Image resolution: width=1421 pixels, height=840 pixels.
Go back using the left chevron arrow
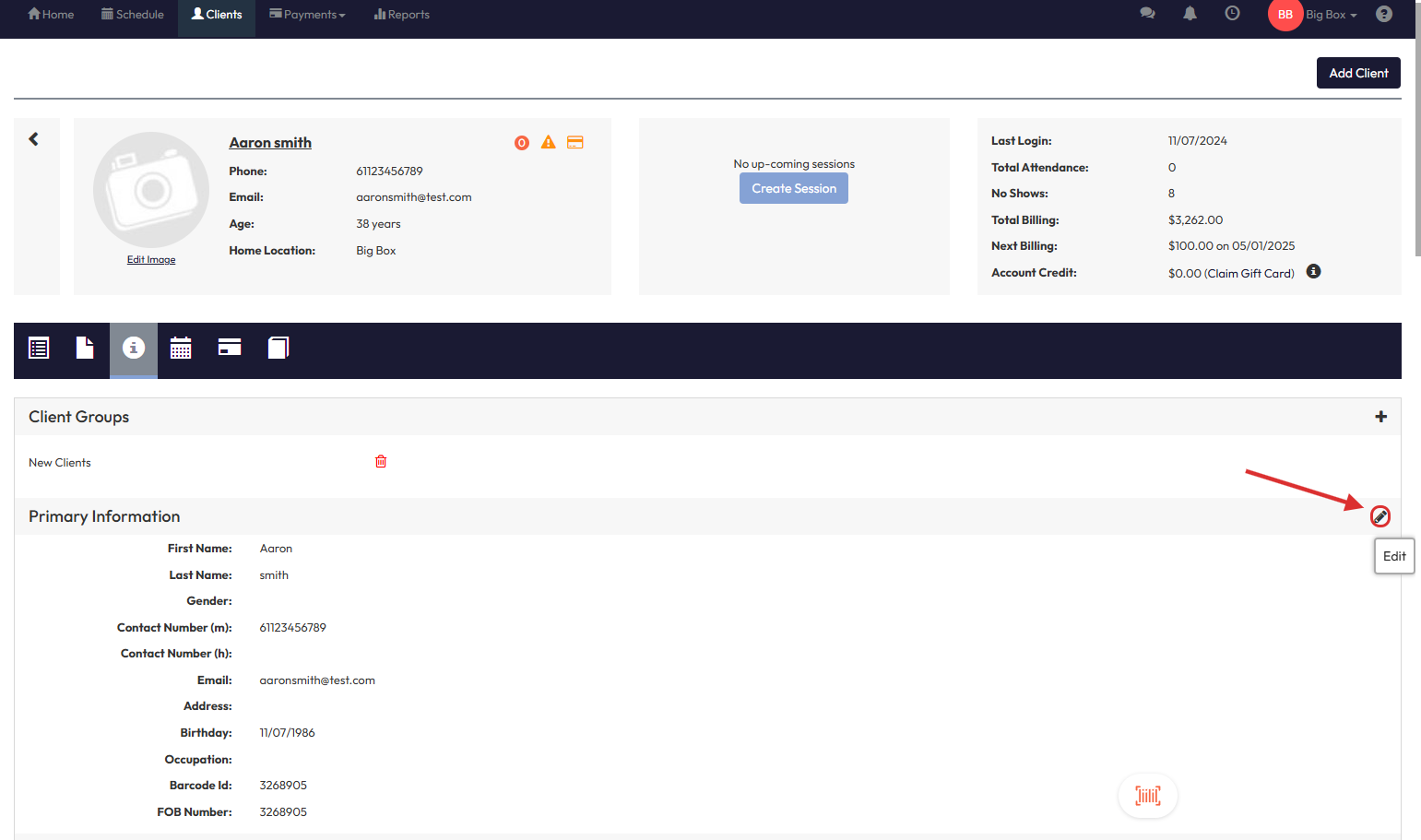(34, 139)
